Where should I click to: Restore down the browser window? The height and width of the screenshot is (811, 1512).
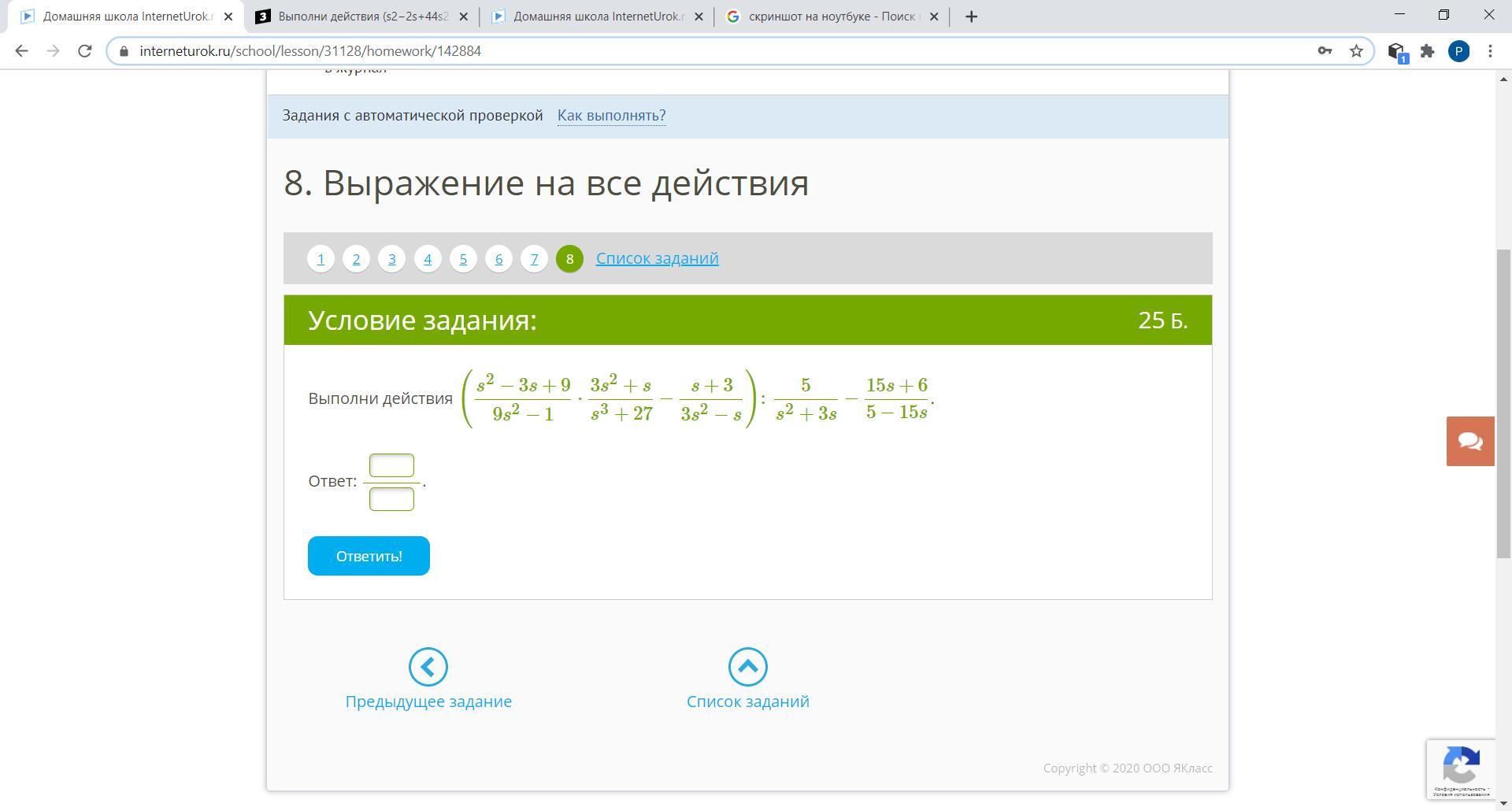click(x=1443, y=16)
